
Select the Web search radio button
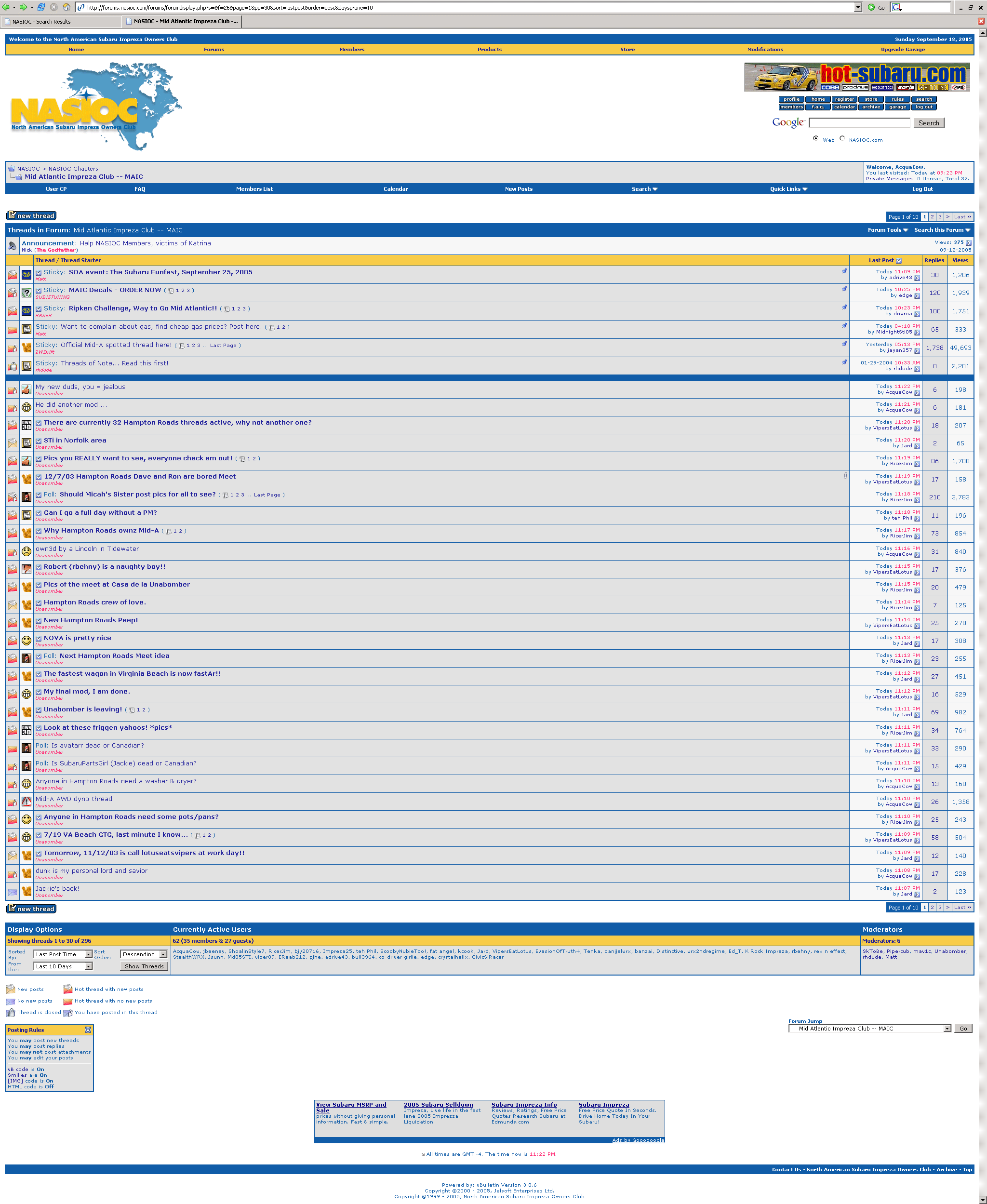click(x=816, y=138)
